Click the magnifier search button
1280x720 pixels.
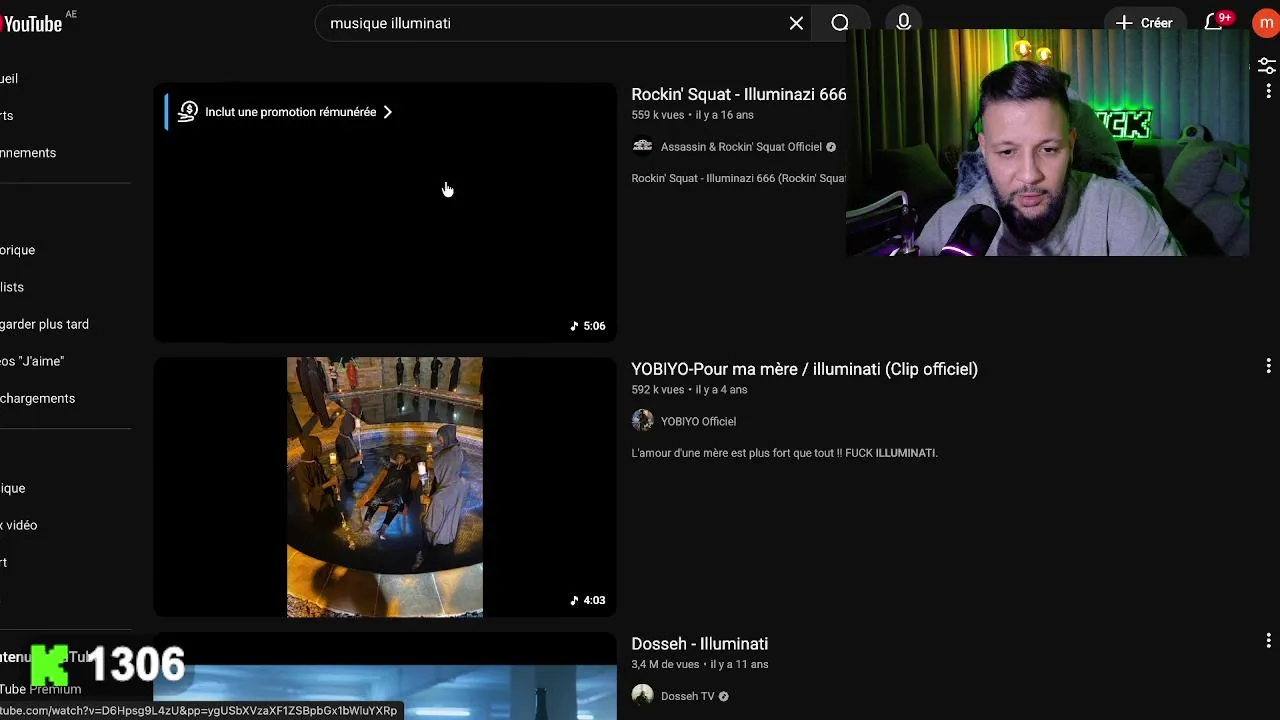tap(840, 23)
